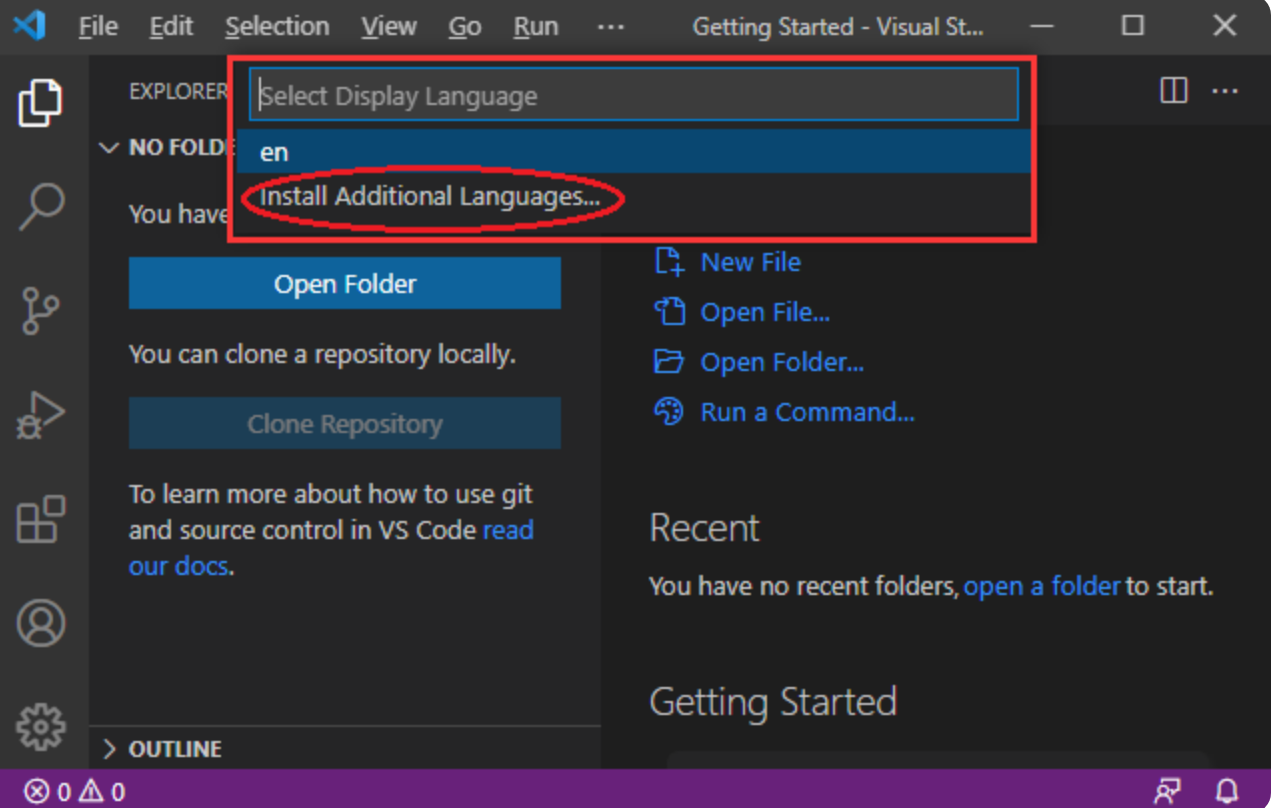Select the 'en' display language
This screenshot has width=1275, height=808.
tap(634, 152)
